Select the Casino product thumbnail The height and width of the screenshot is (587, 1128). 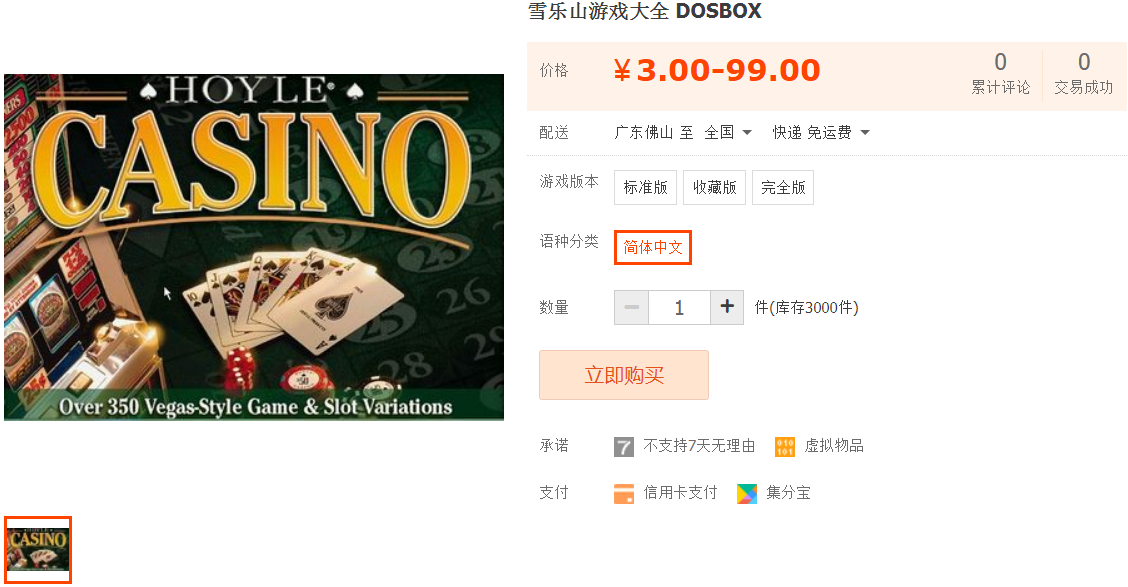click(37, 550)
